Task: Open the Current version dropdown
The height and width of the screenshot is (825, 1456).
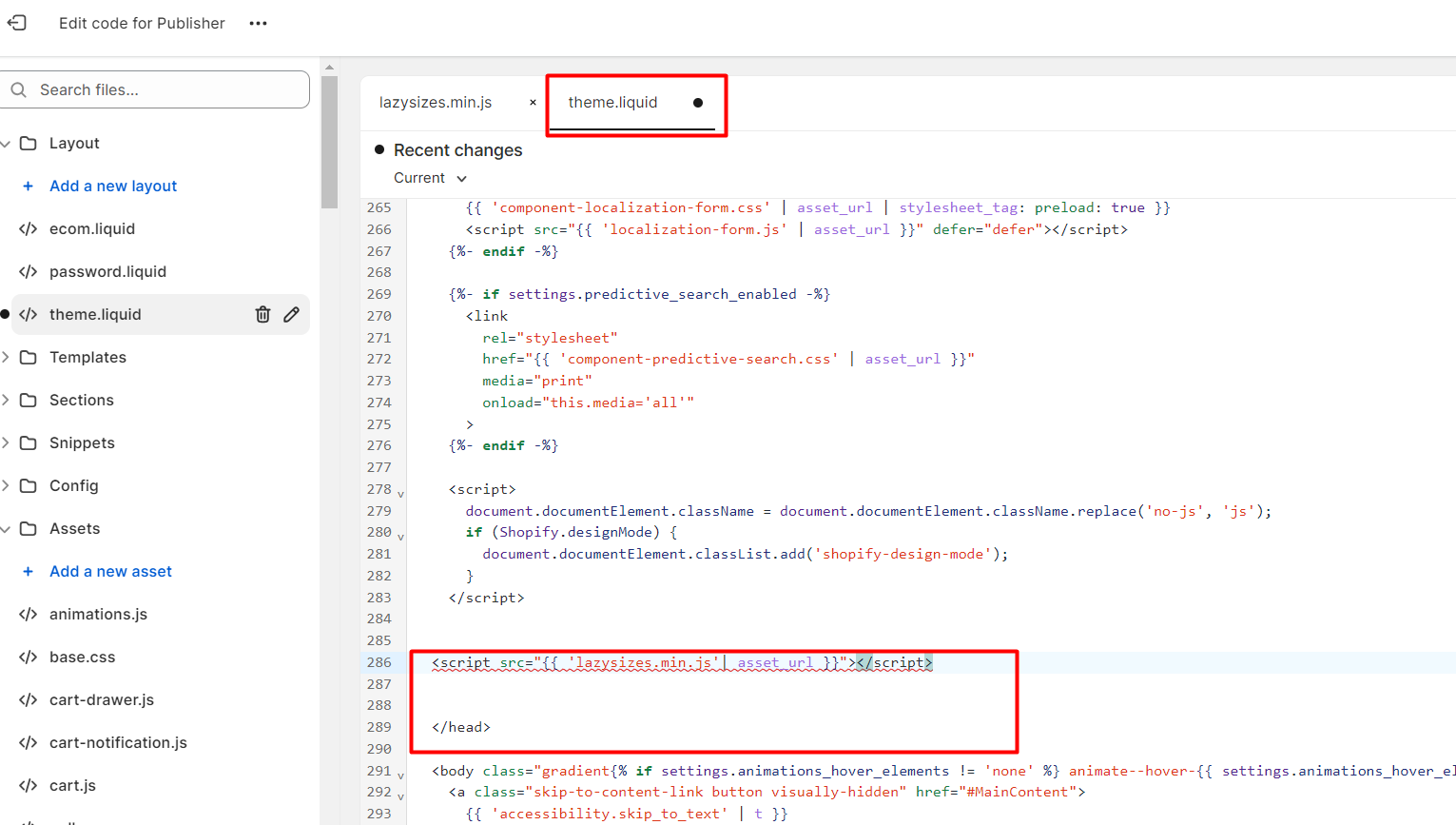Action: point(430,178)
